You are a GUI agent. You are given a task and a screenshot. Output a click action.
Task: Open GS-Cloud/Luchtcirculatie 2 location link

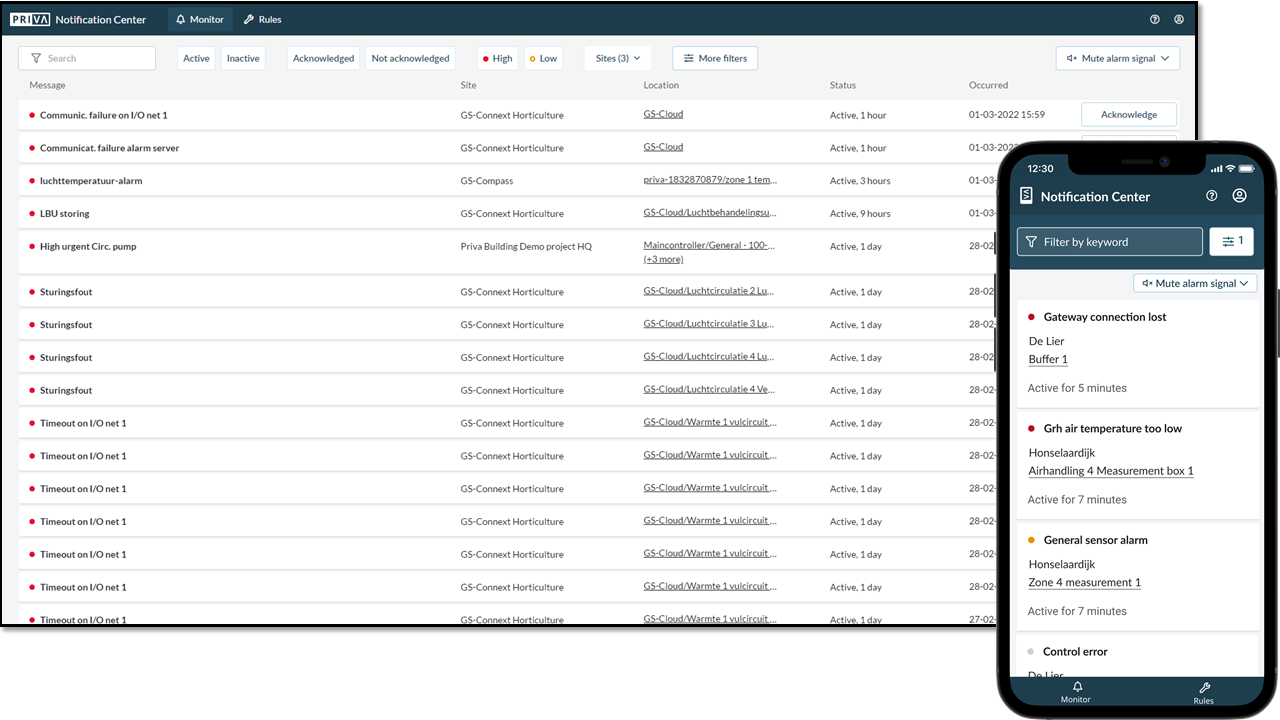710,291
